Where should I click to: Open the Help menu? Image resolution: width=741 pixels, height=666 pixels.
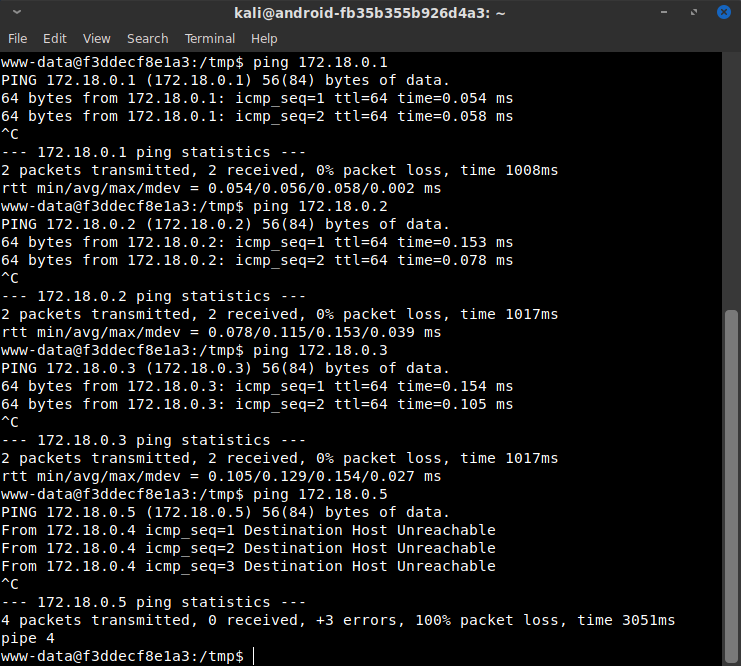pos(264,38)
